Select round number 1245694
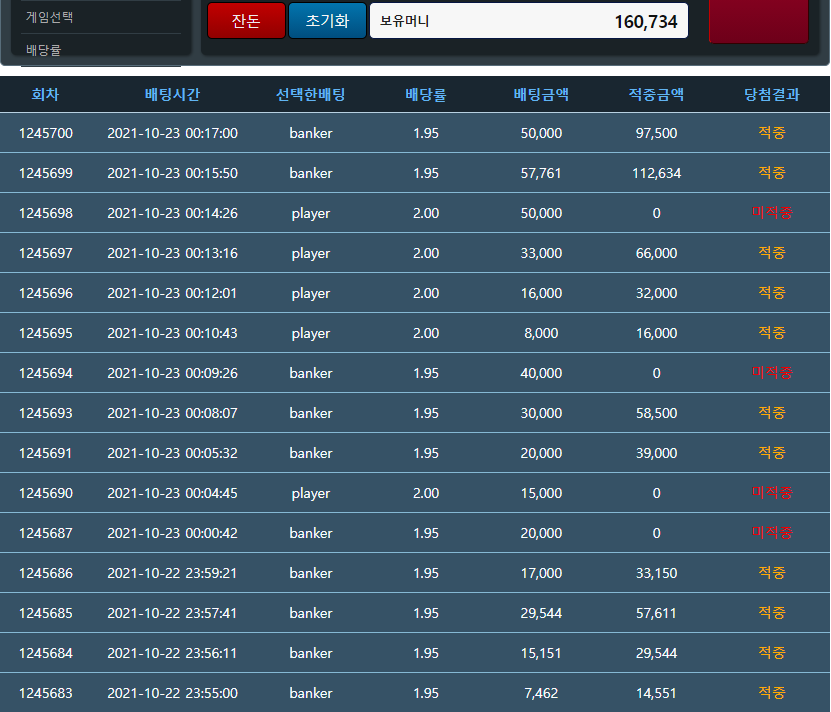 pos(46,373)
